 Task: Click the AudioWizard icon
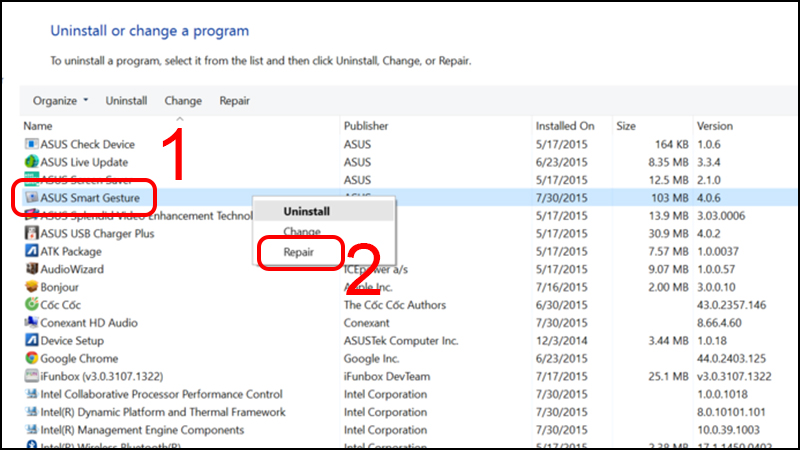point(31,269)
